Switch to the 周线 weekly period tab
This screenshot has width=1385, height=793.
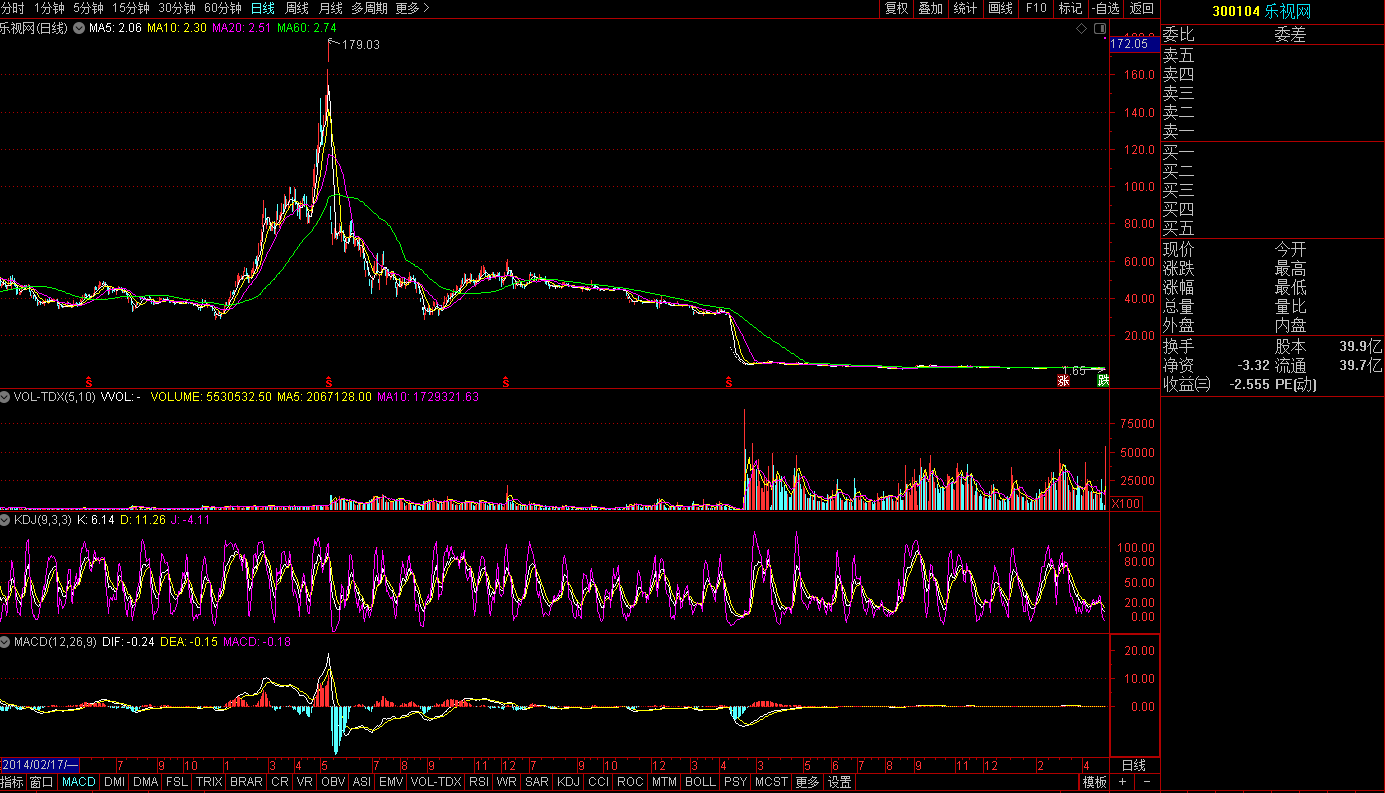coord(297,8)
